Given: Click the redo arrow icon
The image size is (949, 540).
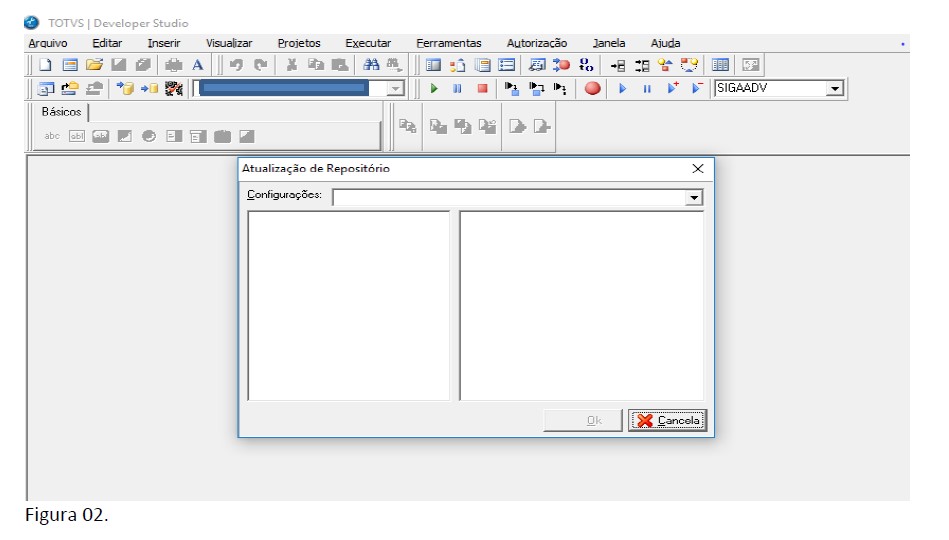Looking at the screenshot, I should click(x=261, y=65).
